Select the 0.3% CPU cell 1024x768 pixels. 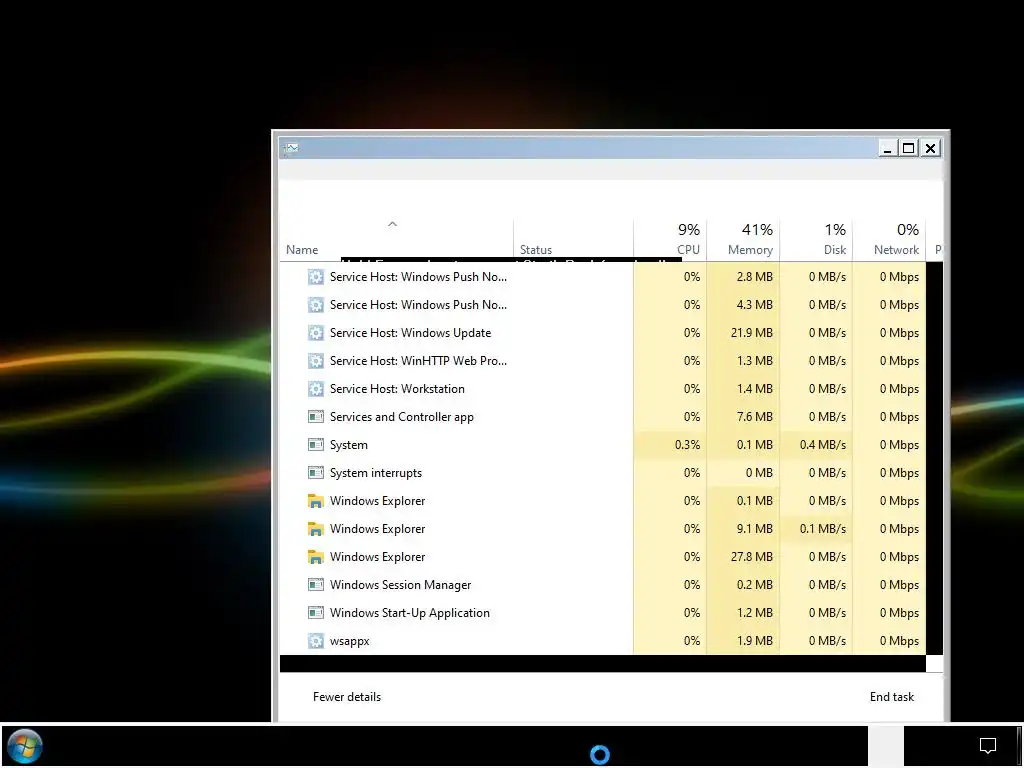pyautogui.click(x=670, y=445)
